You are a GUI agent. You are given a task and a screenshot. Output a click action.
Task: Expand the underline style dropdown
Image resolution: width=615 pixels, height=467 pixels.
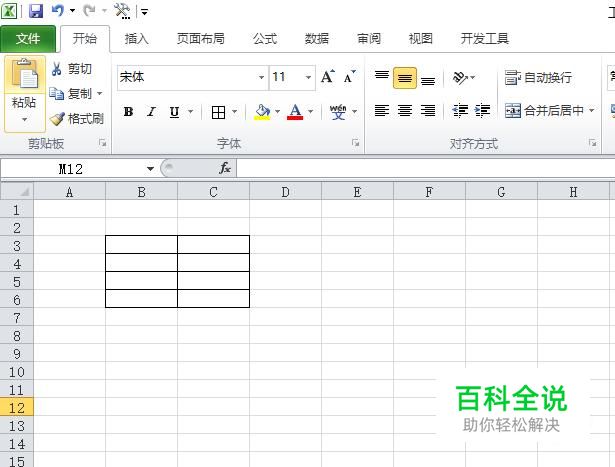191,112
